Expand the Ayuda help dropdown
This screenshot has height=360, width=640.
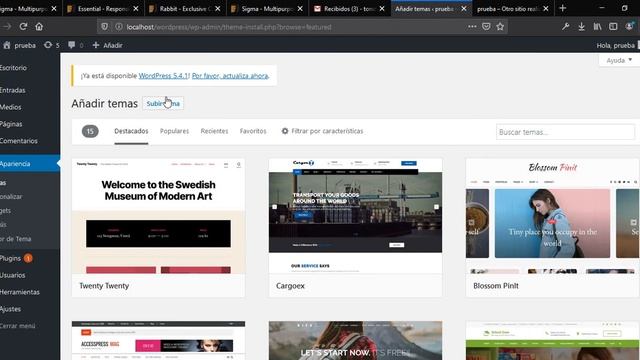[x=619, y=60]
